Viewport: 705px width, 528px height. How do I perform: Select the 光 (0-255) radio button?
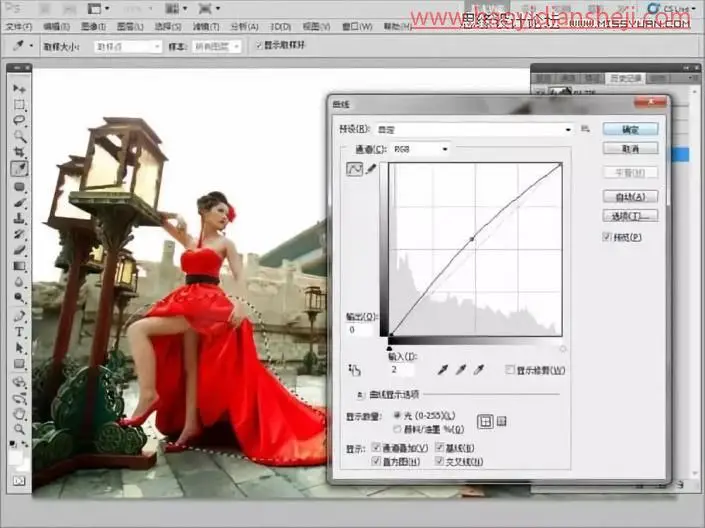397,415
